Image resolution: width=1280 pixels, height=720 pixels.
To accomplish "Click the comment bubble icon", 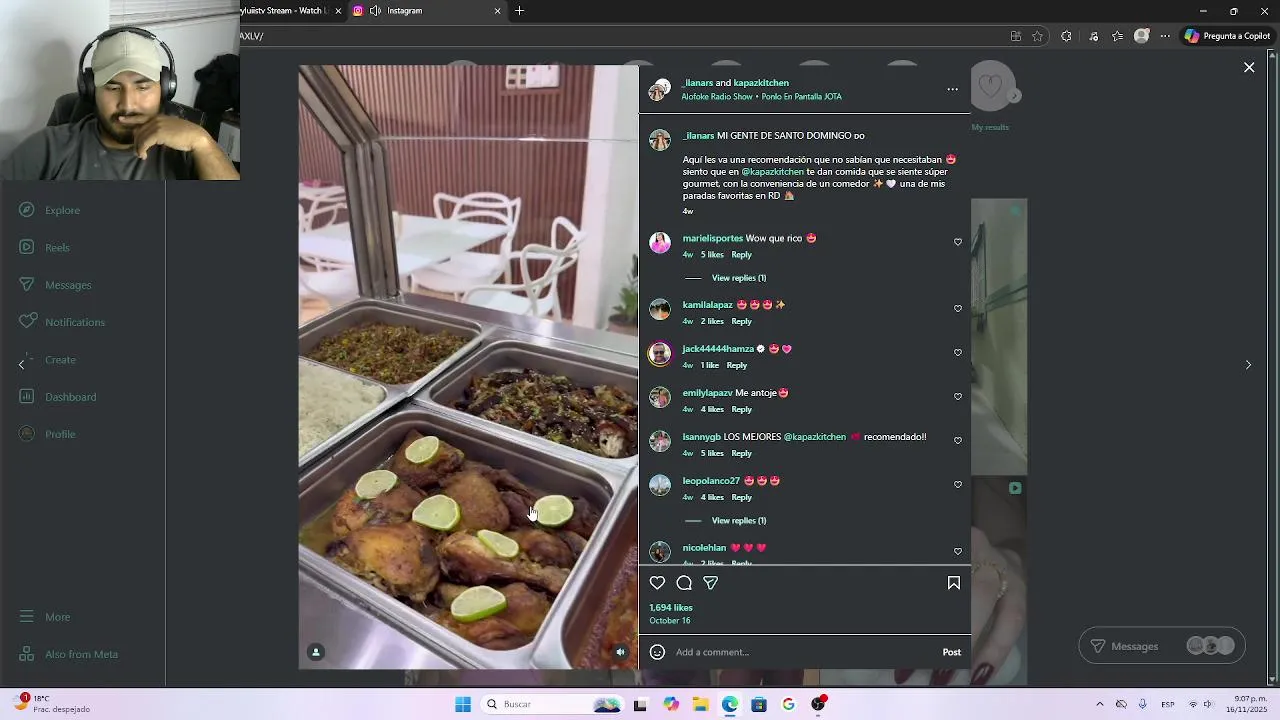I will click(x=684, y=583).
